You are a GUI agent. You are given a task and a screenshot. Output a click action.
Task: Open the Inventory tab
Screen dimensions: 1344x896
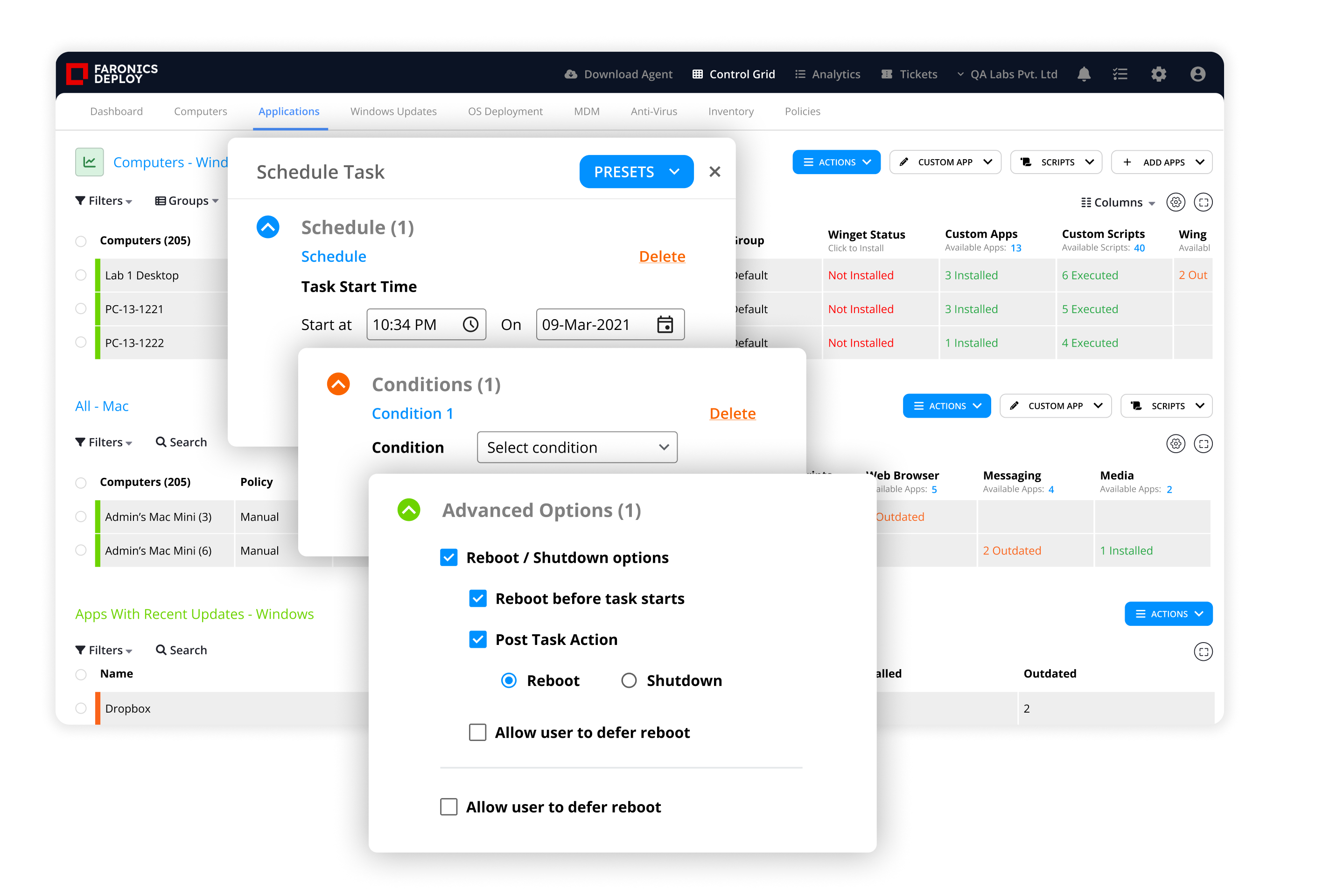tap(730, 112)
